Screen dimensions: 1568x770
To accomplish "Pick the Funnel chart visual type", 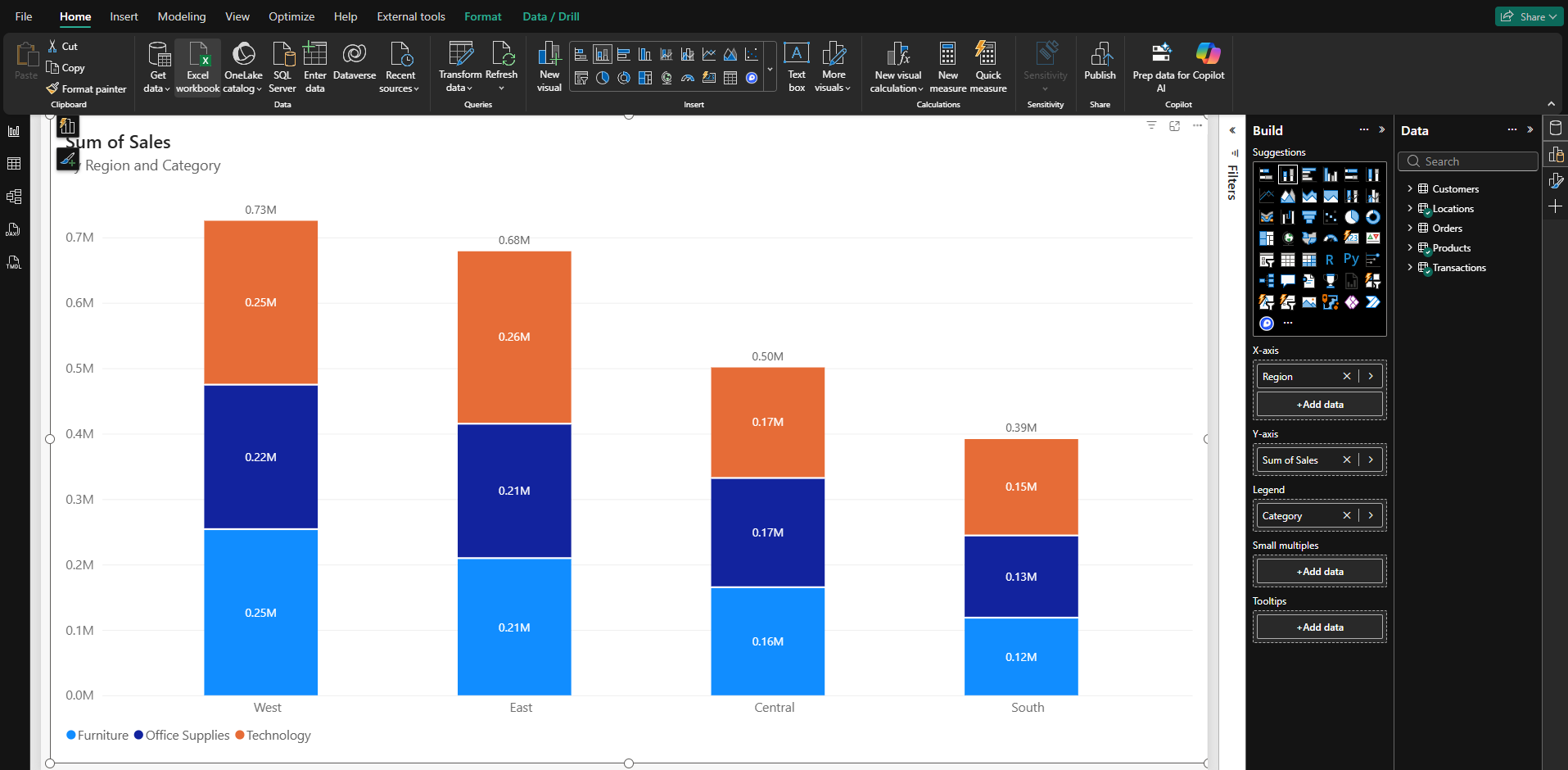I will pos(1308,217).
